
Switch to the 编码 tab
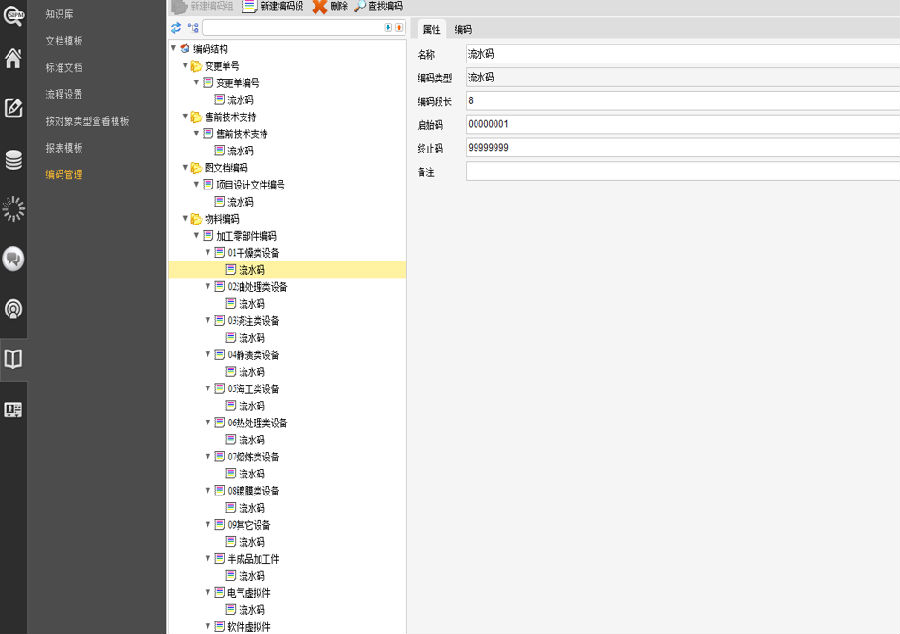click(x=463, y=29)
